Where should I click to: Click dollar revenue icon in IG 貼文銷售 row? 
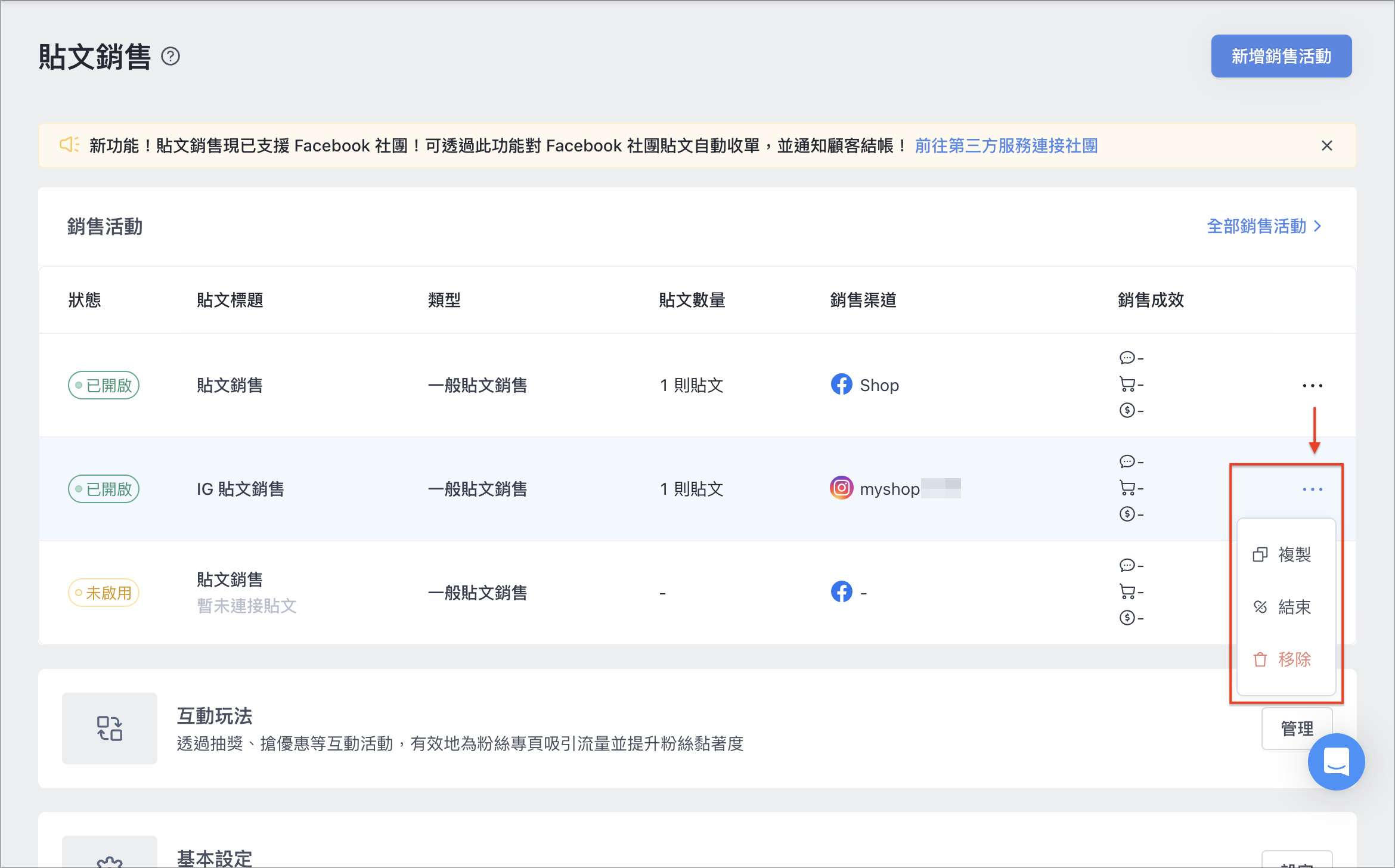pos(1127,514)
